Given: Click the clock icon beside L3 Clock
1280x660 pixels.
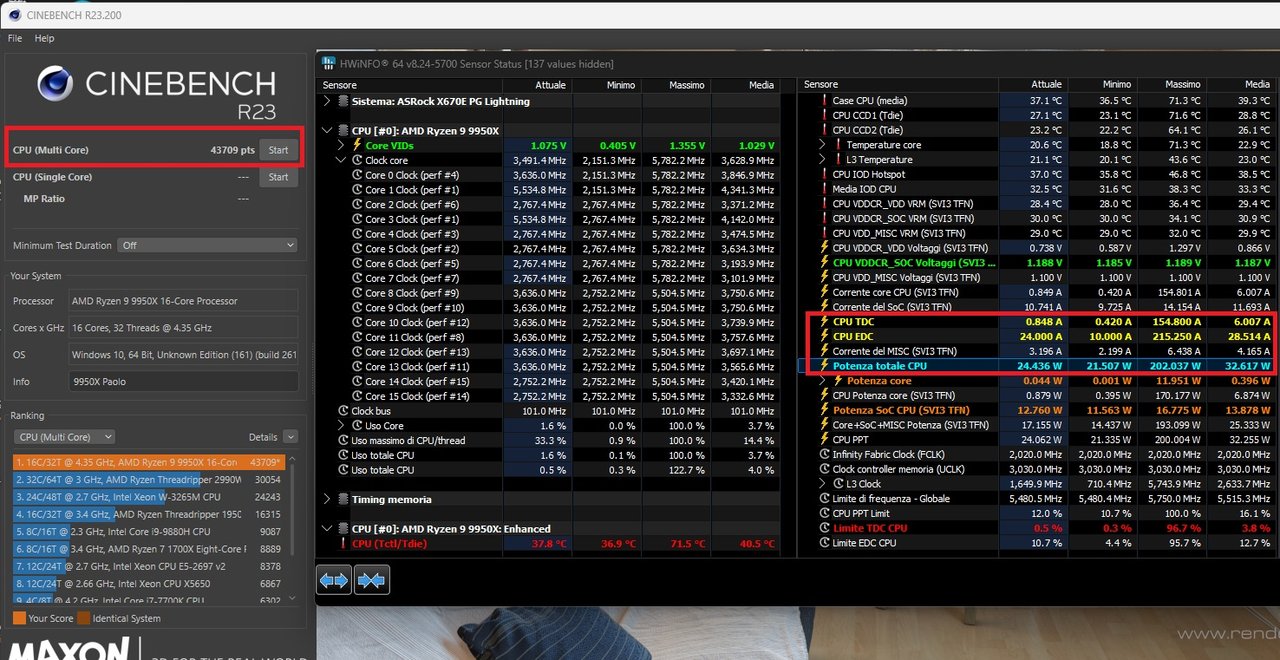Looking at the screenshot, I should [x=838, y=484].
